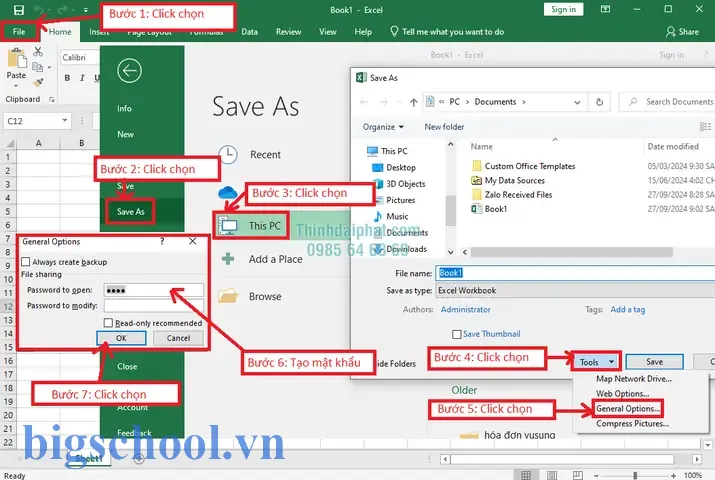Click the refresh icon in the Save As address bar
The width and height of the screenshot is (715, 480).
600,102
